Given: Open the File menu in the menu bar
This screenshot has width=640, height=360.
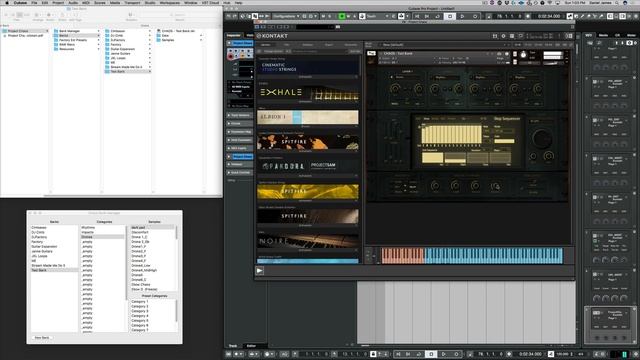Looking at the screenshot, I should (x=34, y=2).
